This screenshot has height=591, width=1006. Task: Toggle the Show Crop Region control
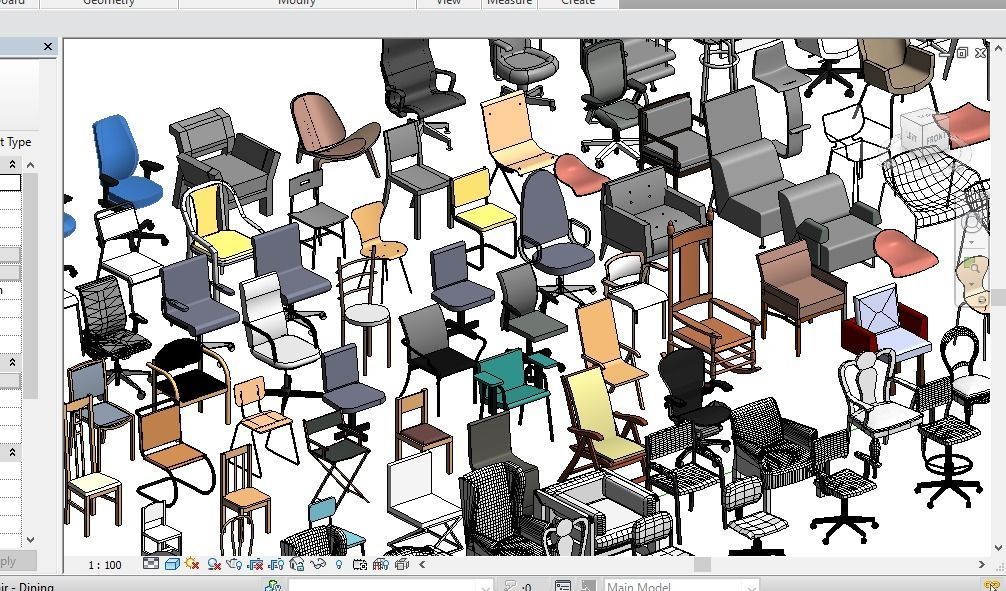point(276,564)
